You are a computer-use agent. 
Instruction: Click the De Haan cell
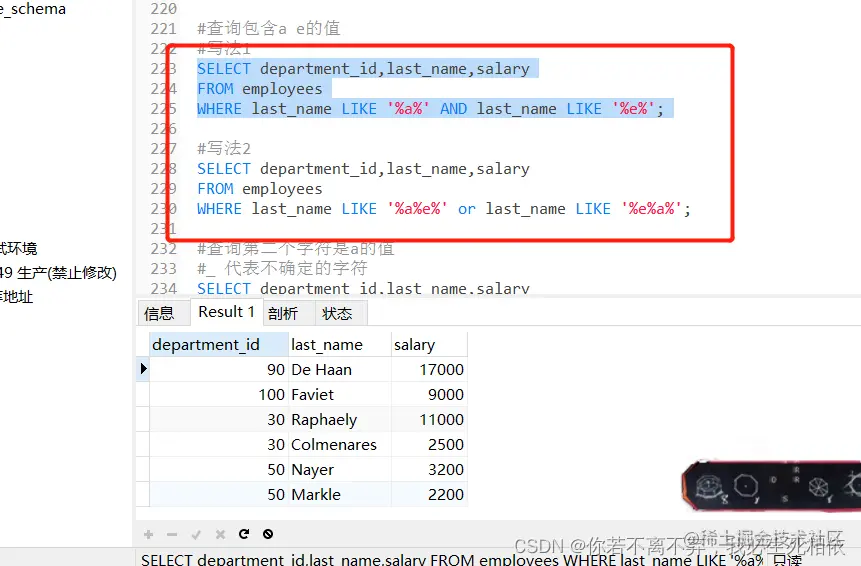[339, 369]
